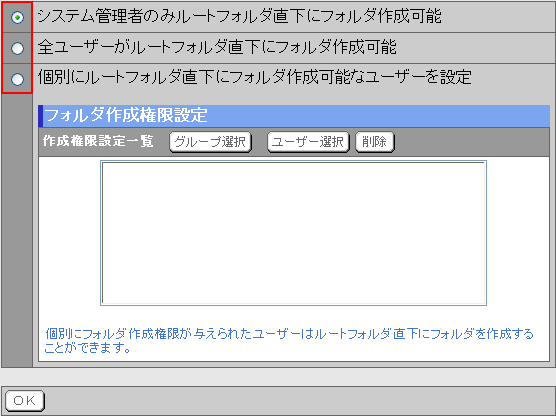Click the ことができます help text line

tap(88, 348)
